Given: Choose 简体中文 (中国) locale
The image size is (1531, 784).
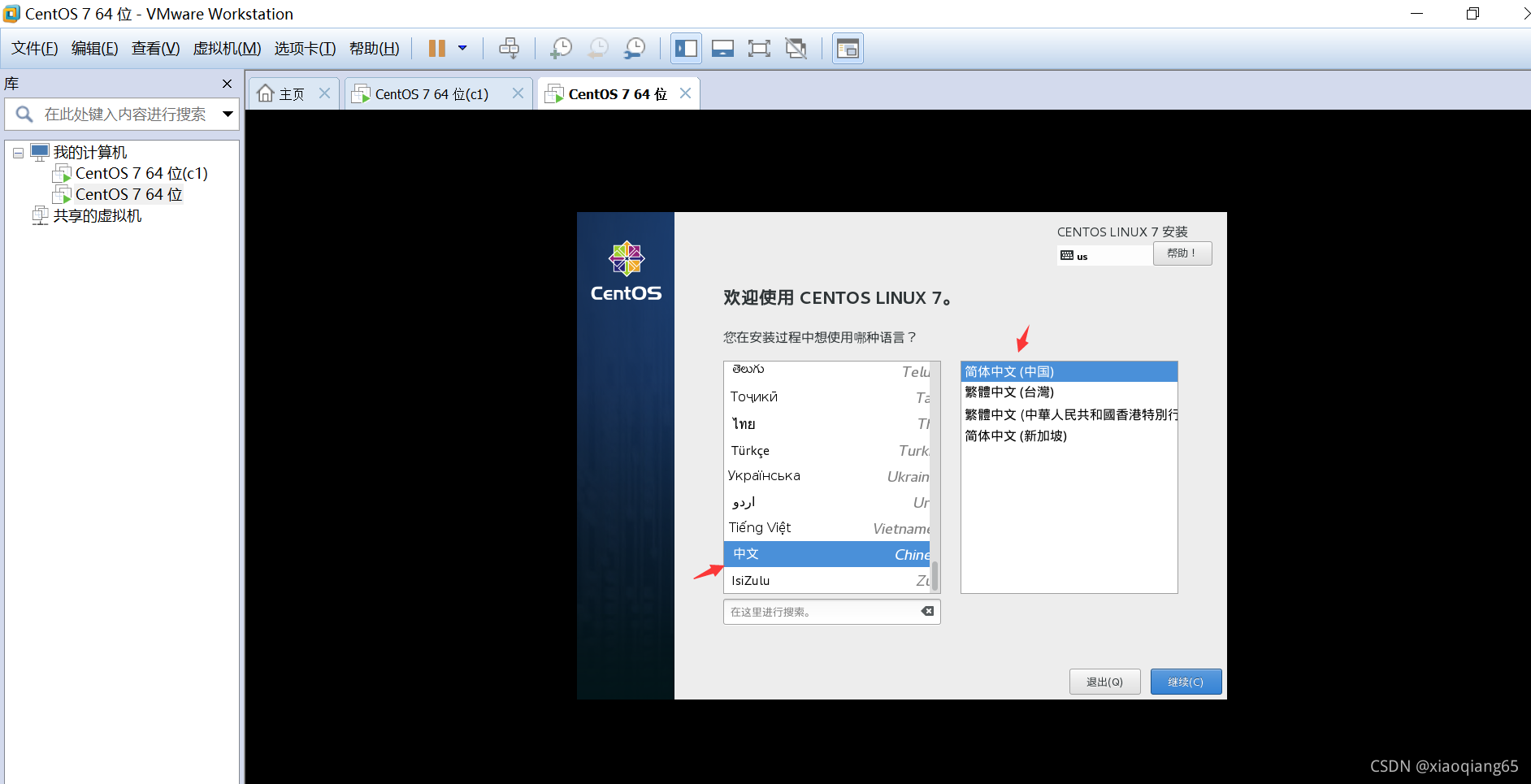Looking at the screenshot, I should (1069, 372).
